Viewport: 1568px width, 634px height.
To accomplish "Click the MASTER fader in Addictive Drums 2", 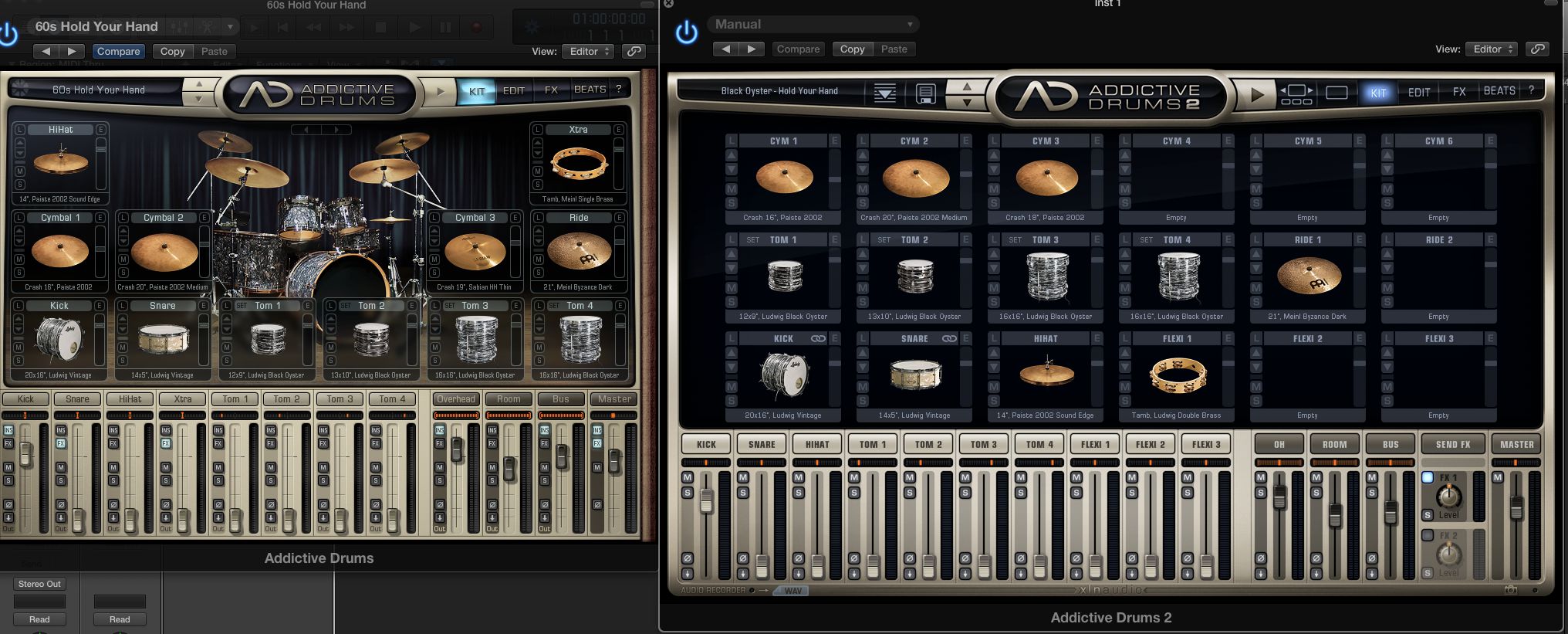I will (1516, 507).
